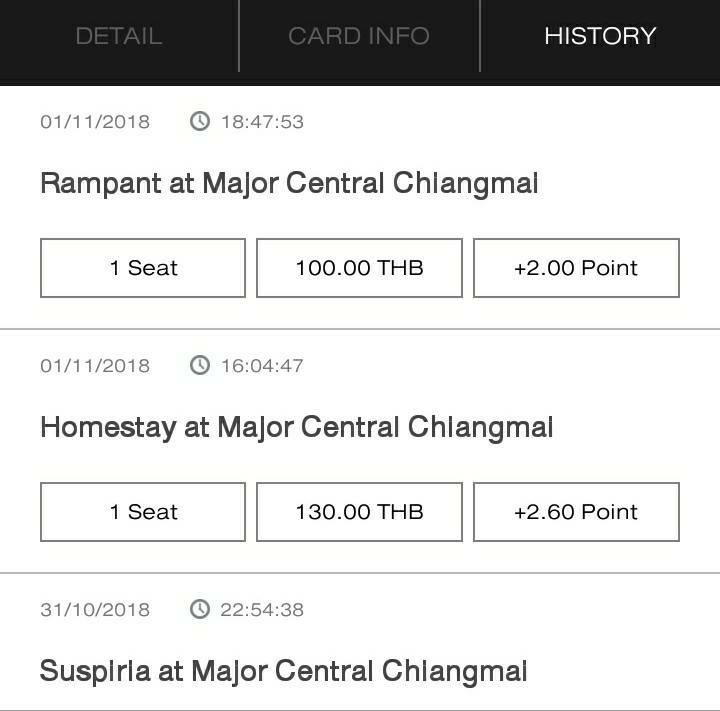This screenshot has width=720, height=711.
Task: Click the 130.00 THB box
Action: coord(359,512)
